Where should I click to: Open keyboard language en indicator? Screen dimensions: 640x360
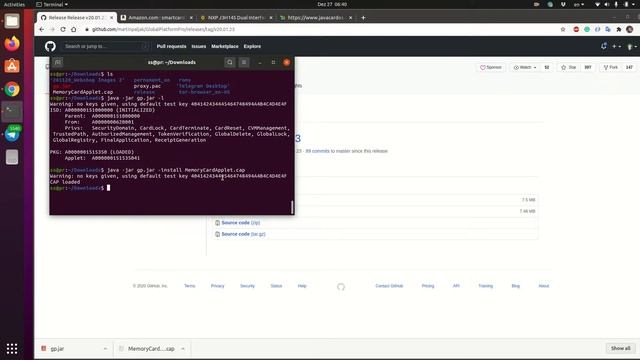(x=579, y=4)
